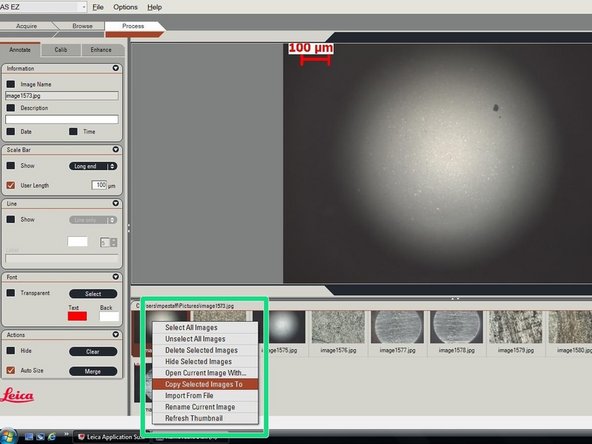Choose Import From File
This screenshot has height=444, width=592.
205,396
